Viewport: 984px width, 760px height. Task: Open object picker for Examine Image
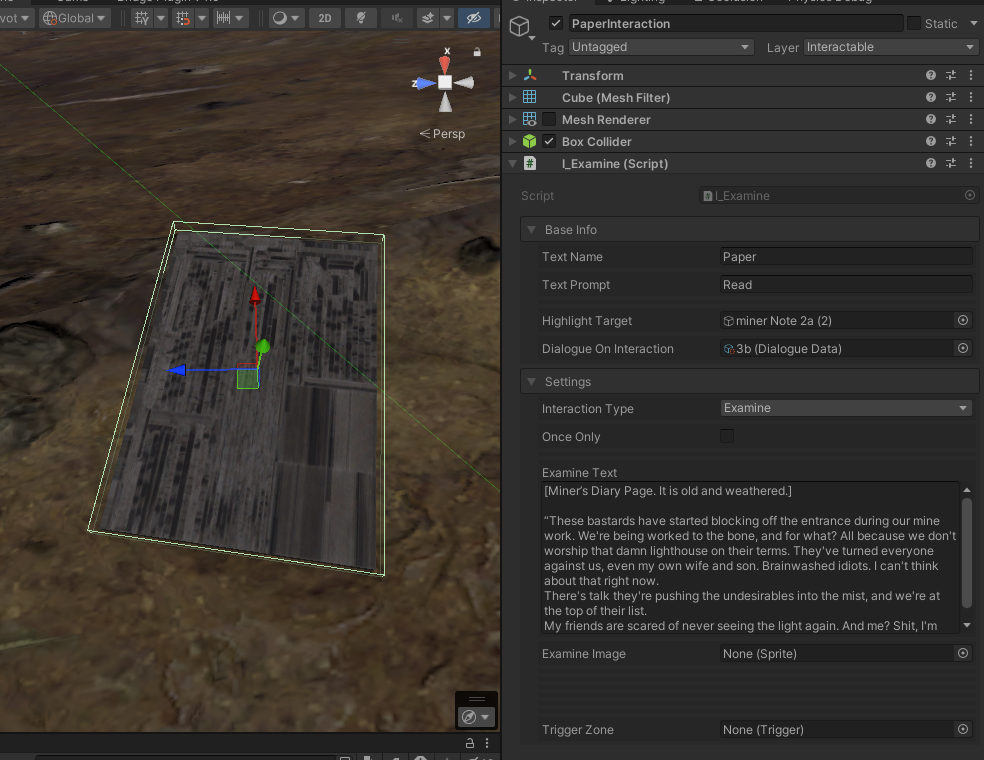pos(963,653)
